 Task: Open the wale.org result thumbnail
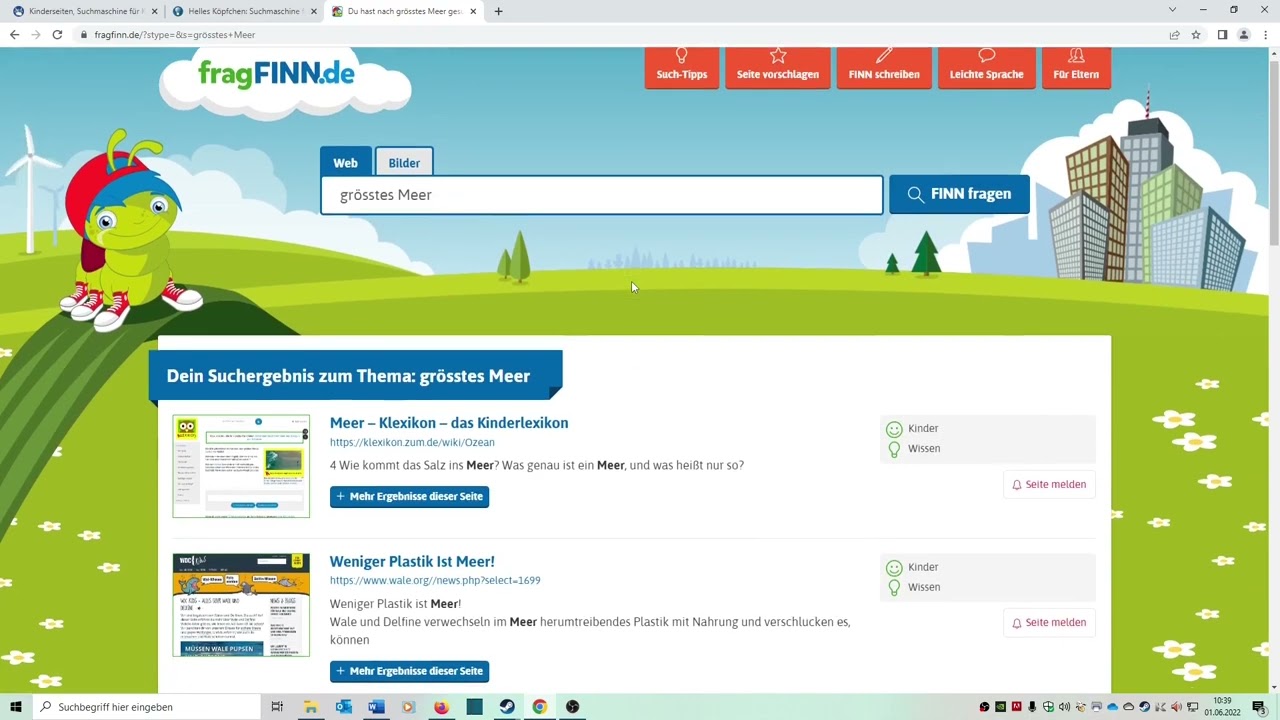241,605
